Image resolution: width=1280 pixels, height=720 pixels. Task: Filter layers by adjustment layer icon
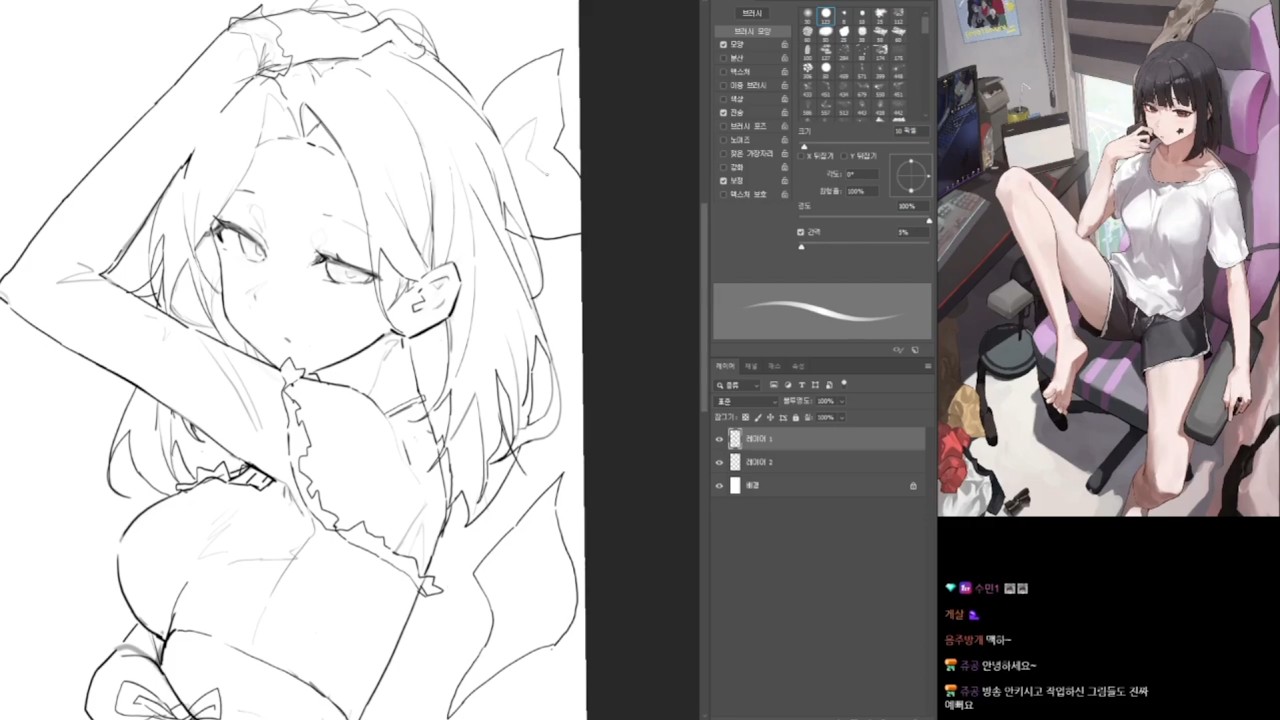[788, 385]
